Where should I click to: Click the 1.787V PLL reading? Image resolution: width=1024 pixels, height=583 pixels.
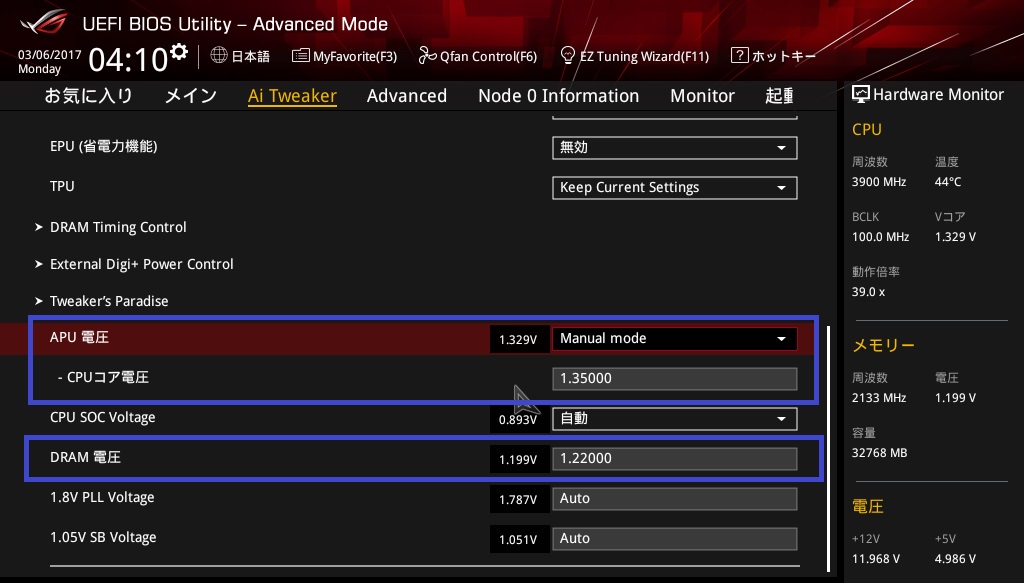(x=519, y=499)
